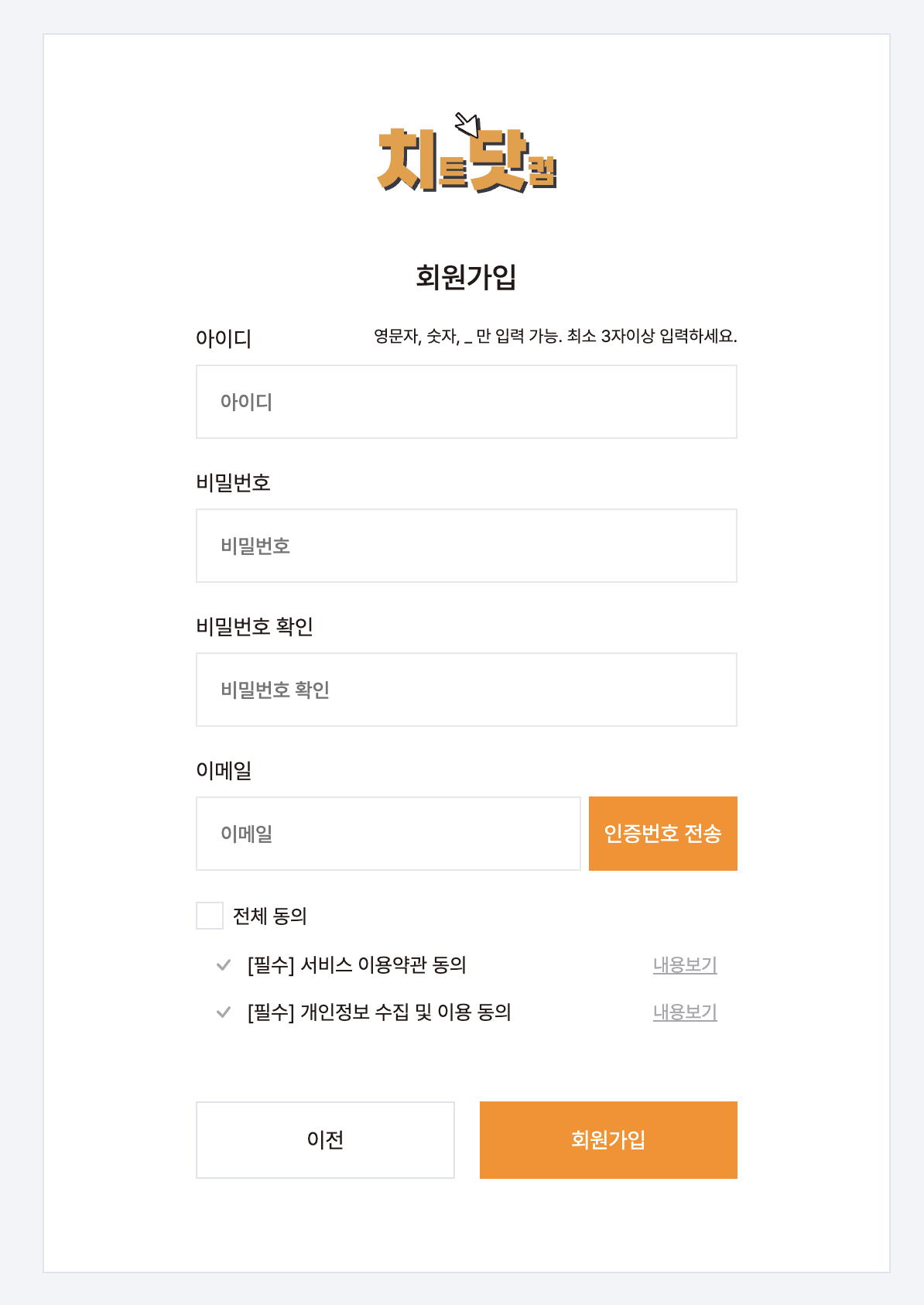Screen dimensions: 924x1305
Task: Click the [필수] 서비스 이용약관 동의 text
Action: pyautogui.click(x=357, y=965)
